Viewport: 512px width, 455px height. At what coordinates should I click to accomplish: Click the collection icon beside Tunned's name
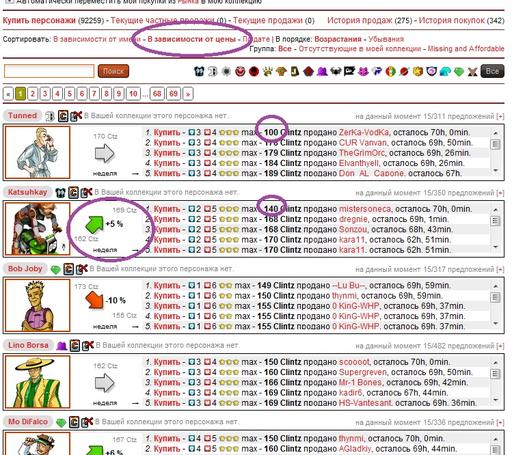coord(63,116)
